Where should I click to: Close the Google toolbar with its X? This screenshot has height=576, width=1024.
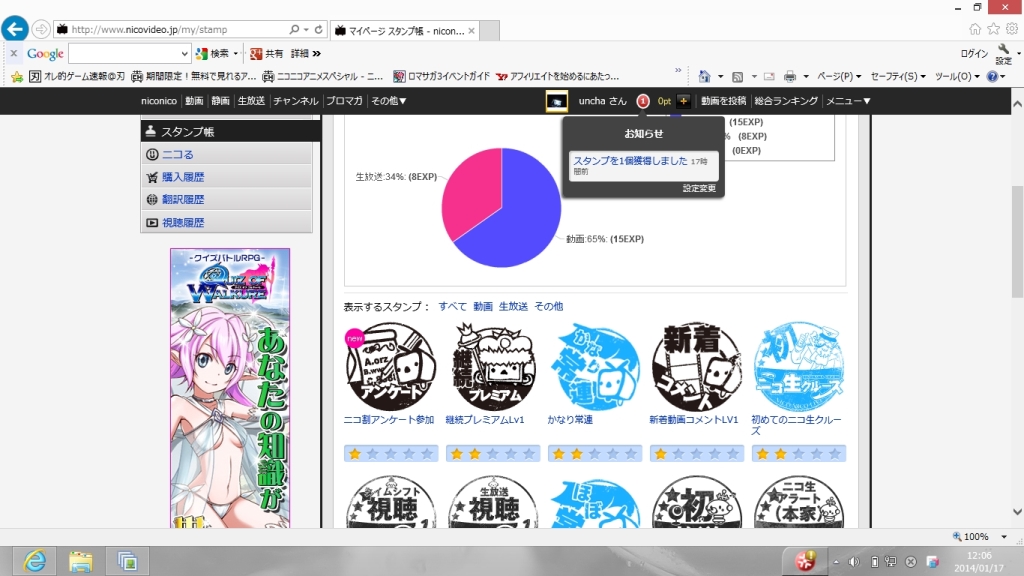[13, 54]
